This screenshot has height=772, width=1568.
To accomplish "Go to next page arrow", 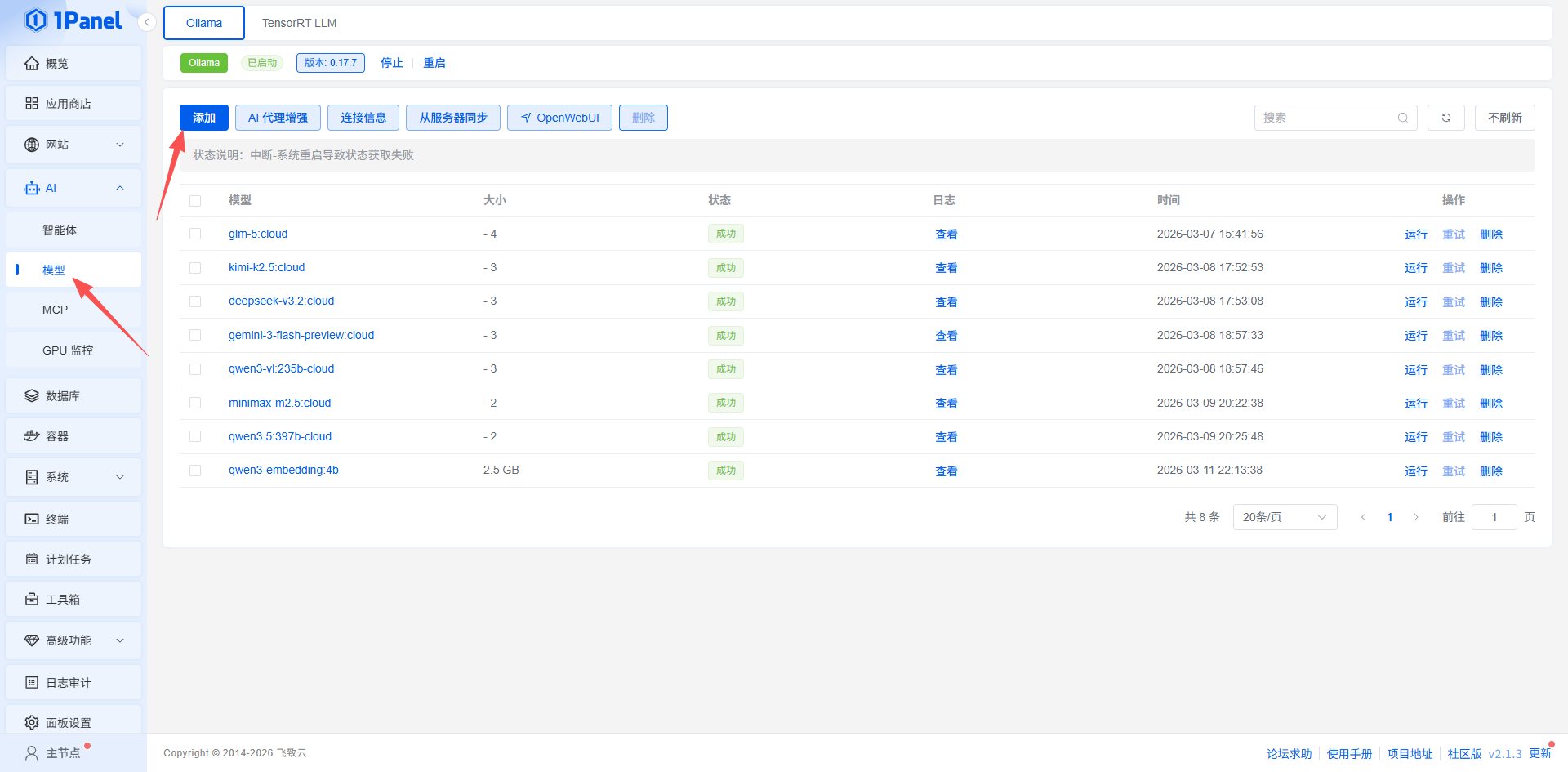I will pos(1416,517).
